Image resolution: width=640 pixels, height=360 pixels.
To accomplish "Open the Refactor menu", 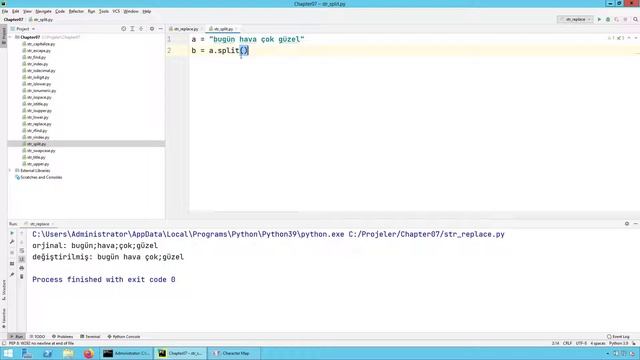I will (76, 11).
